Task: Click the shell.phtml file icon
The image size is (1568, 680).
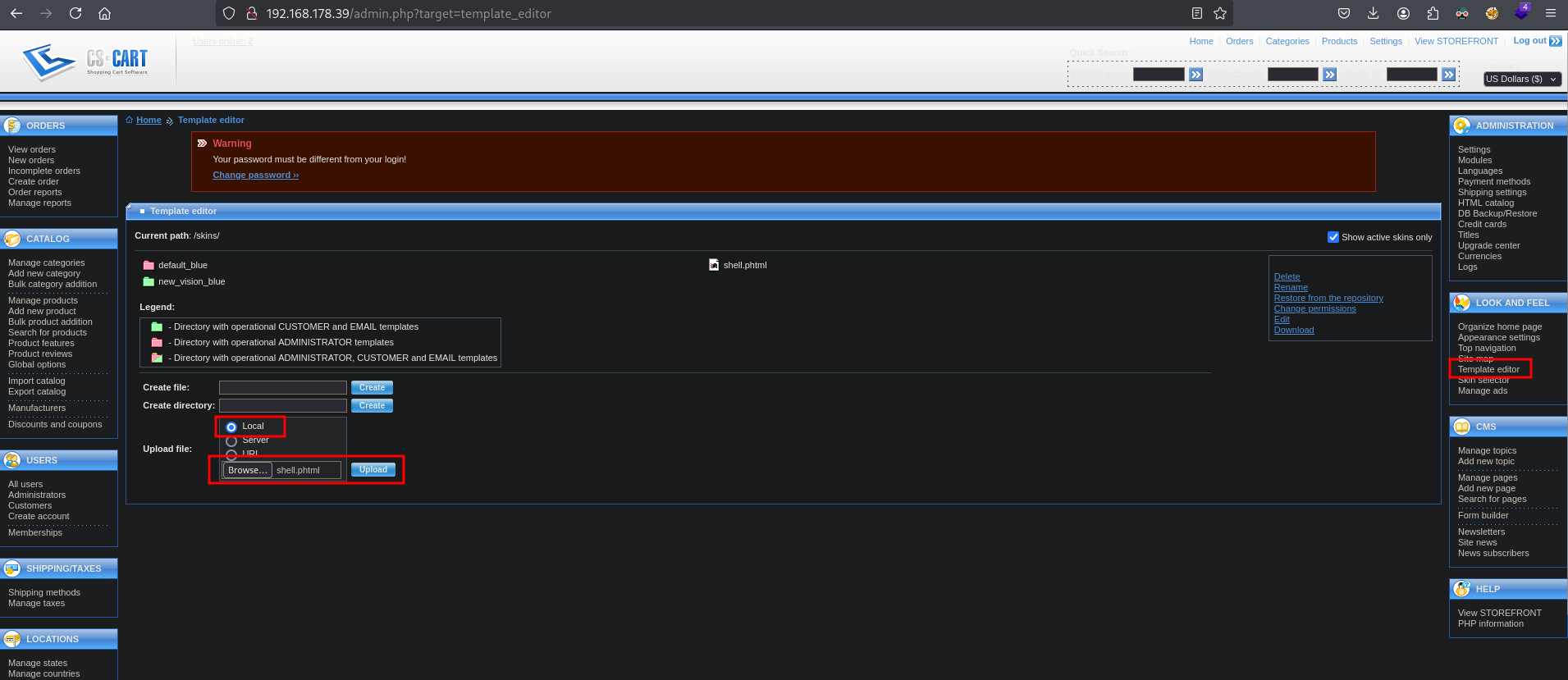Action: pos(714,265)
